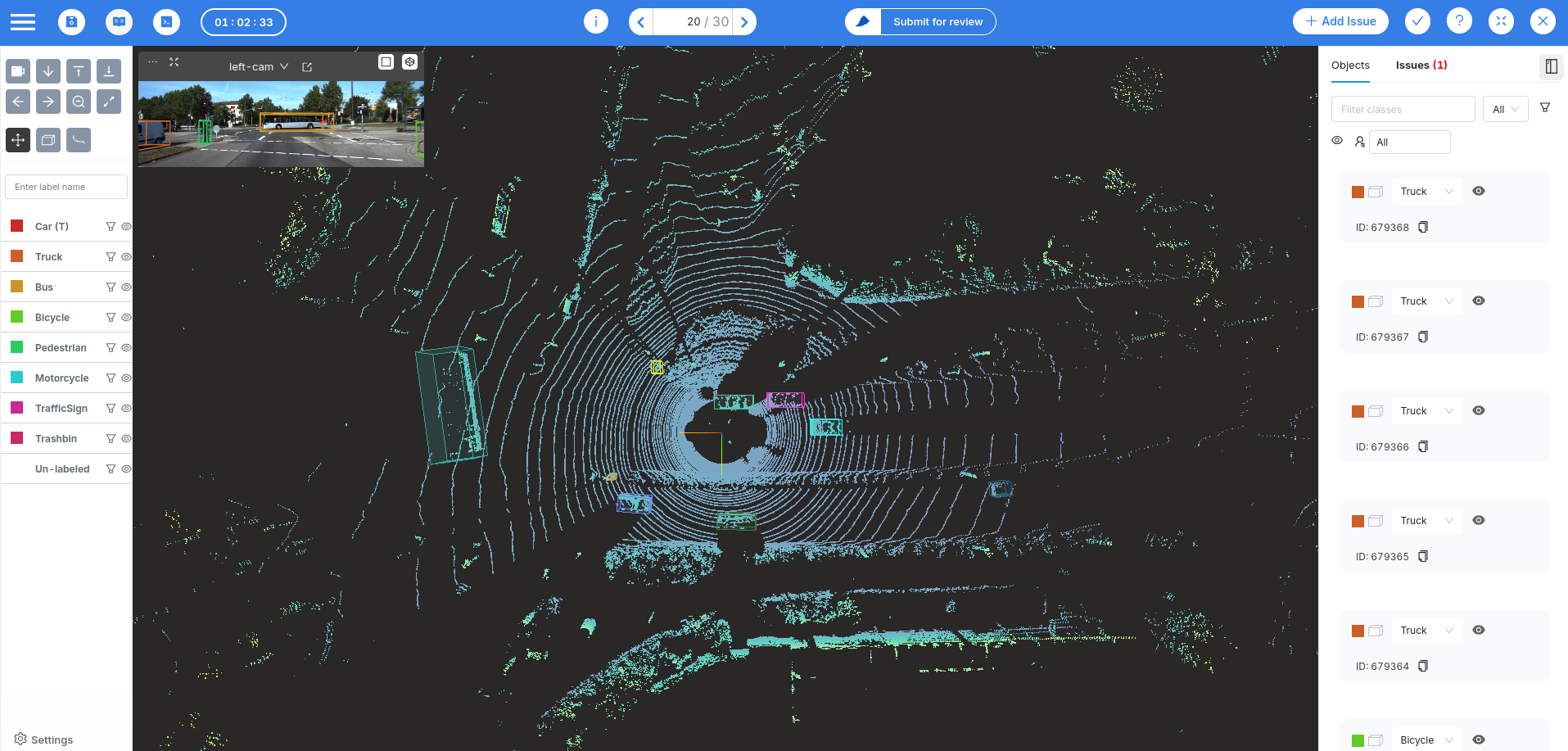The height and width of the screenshot is (751, 1568).
Task: Click the red Car (T) color swatch
Action: click(x=17, y=226)
